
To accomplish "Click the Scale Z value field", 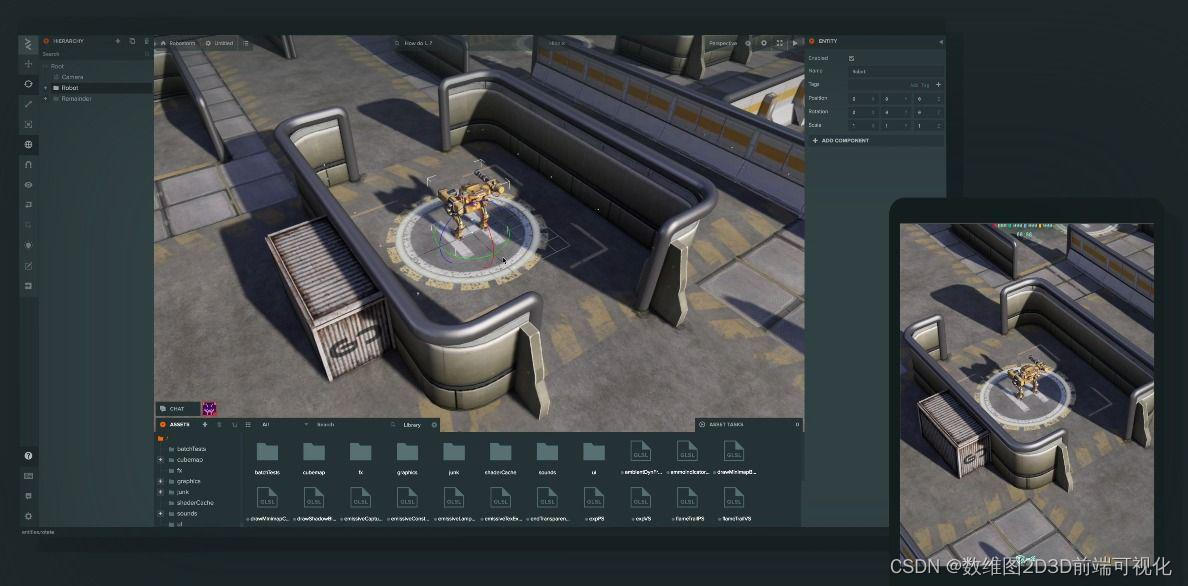I will (928, 125).
